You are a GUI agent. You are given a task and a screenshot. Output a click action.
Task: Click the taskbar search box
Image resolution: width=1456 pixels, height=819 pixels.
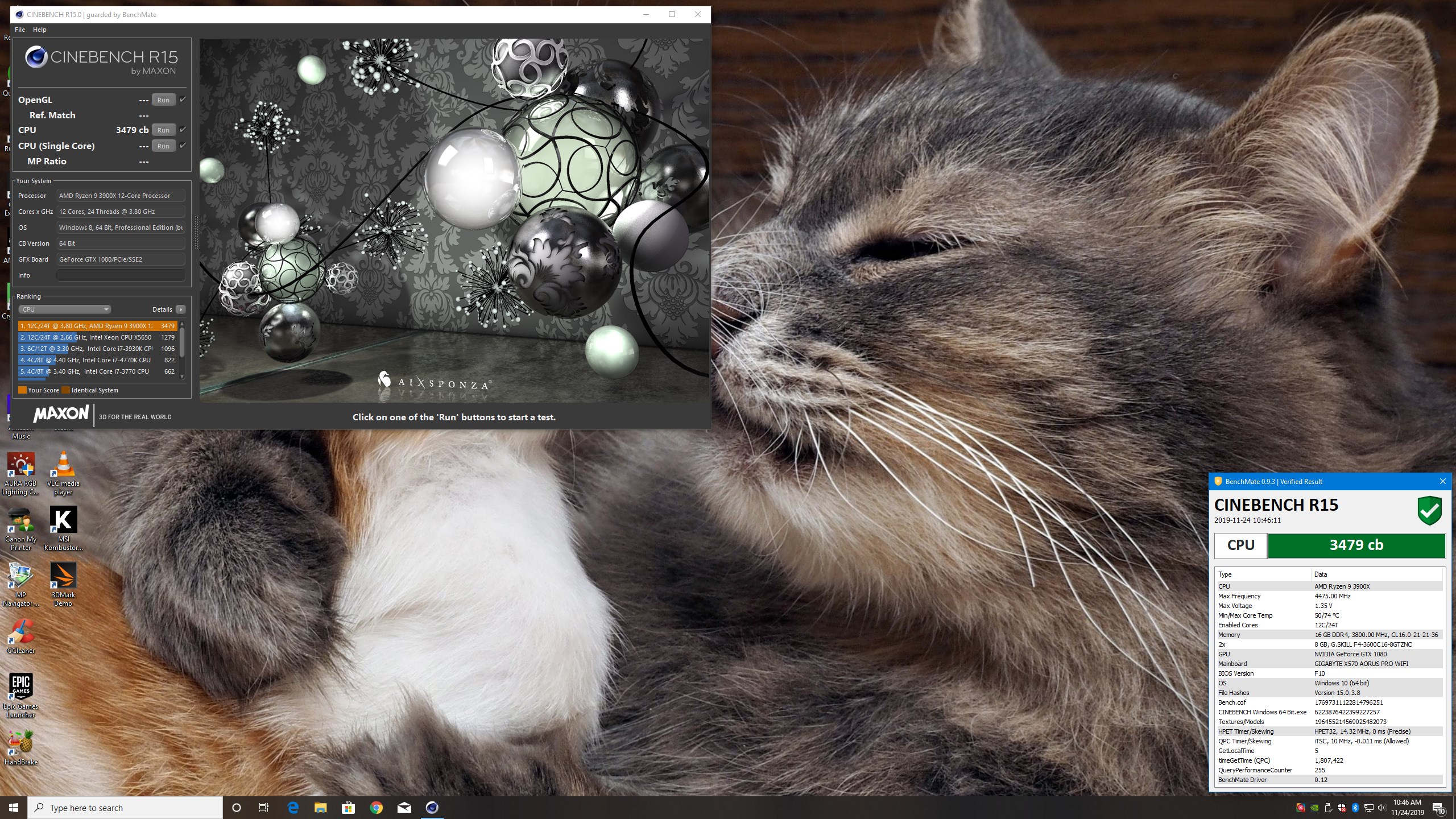pyautogui.click(x=125, y=808)
